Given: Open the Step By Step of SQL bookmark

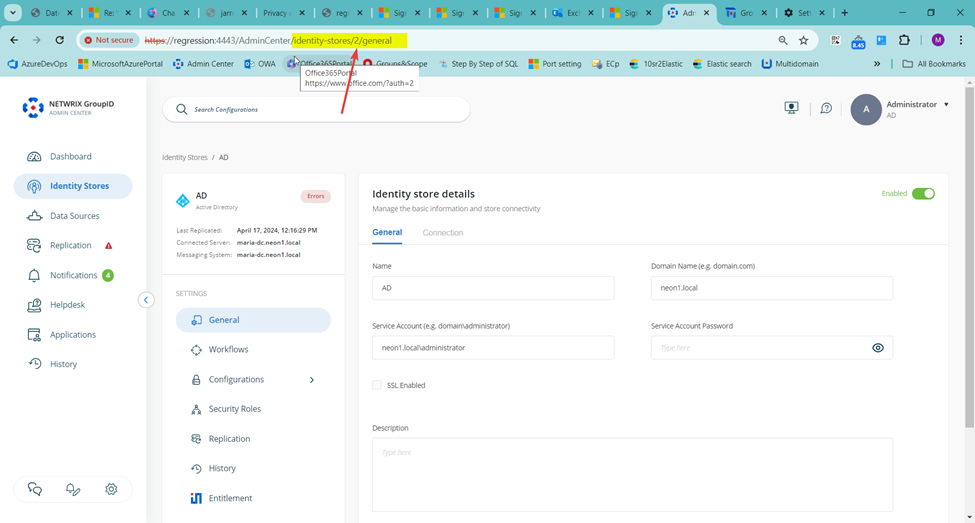Looking at the screenshot, I should coord(478,63).
